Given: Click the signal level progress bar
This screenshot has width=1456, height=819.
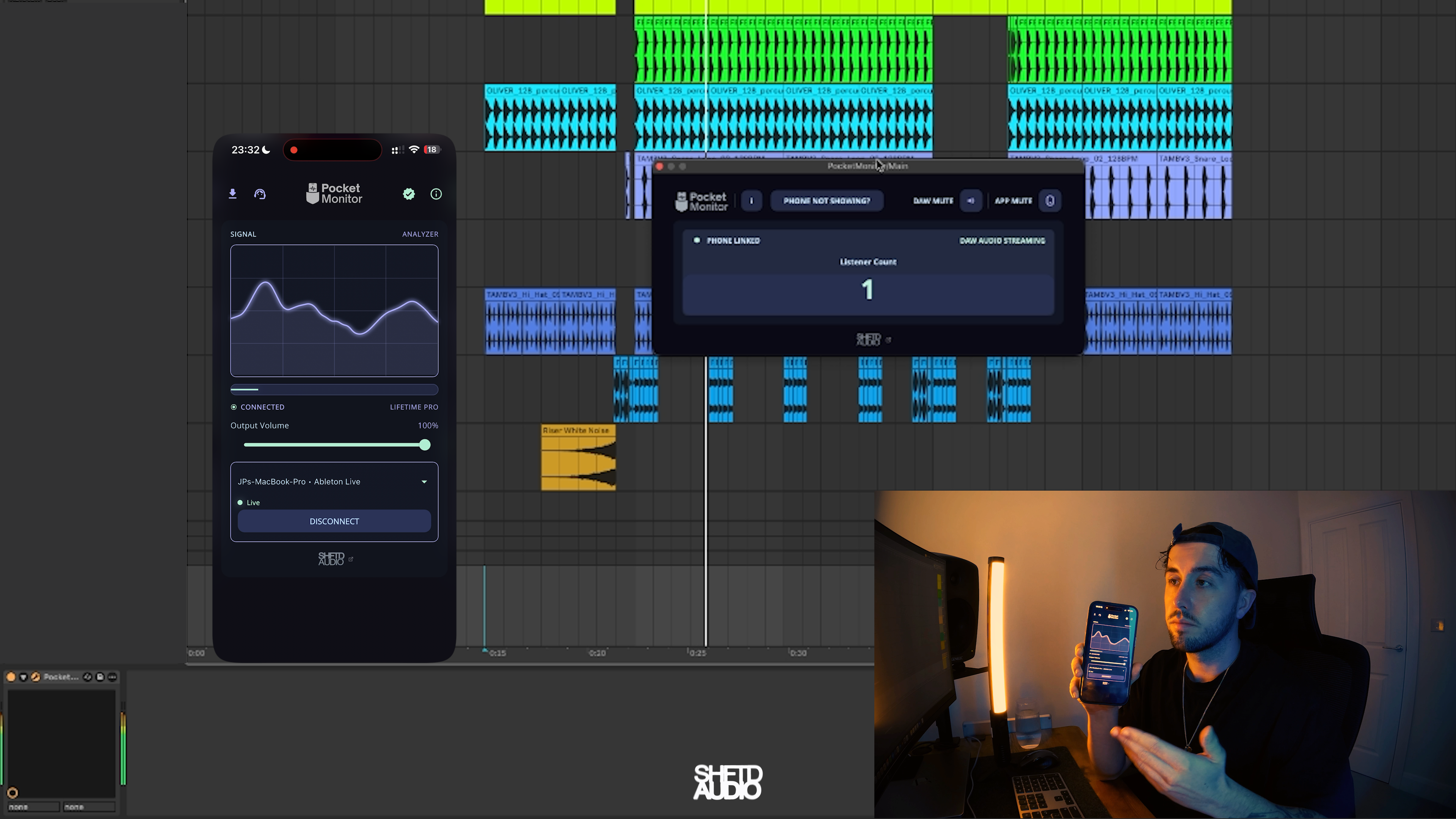Looking at the screenshot, I should click(334, 389).
